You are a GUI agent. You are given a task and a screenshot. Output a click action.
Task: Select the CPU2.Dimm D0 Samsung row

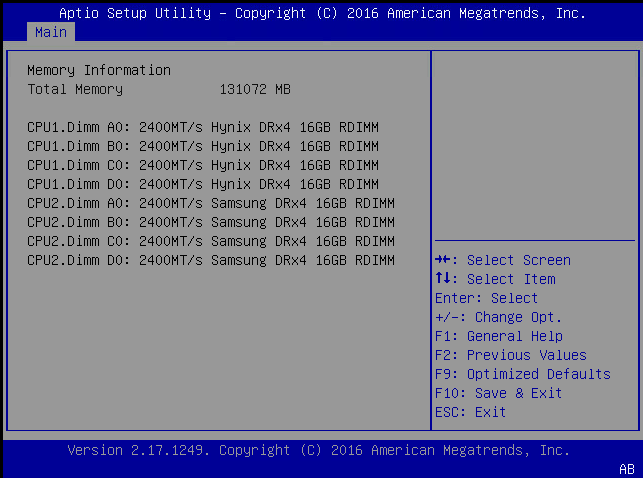[x=211, y=260]
